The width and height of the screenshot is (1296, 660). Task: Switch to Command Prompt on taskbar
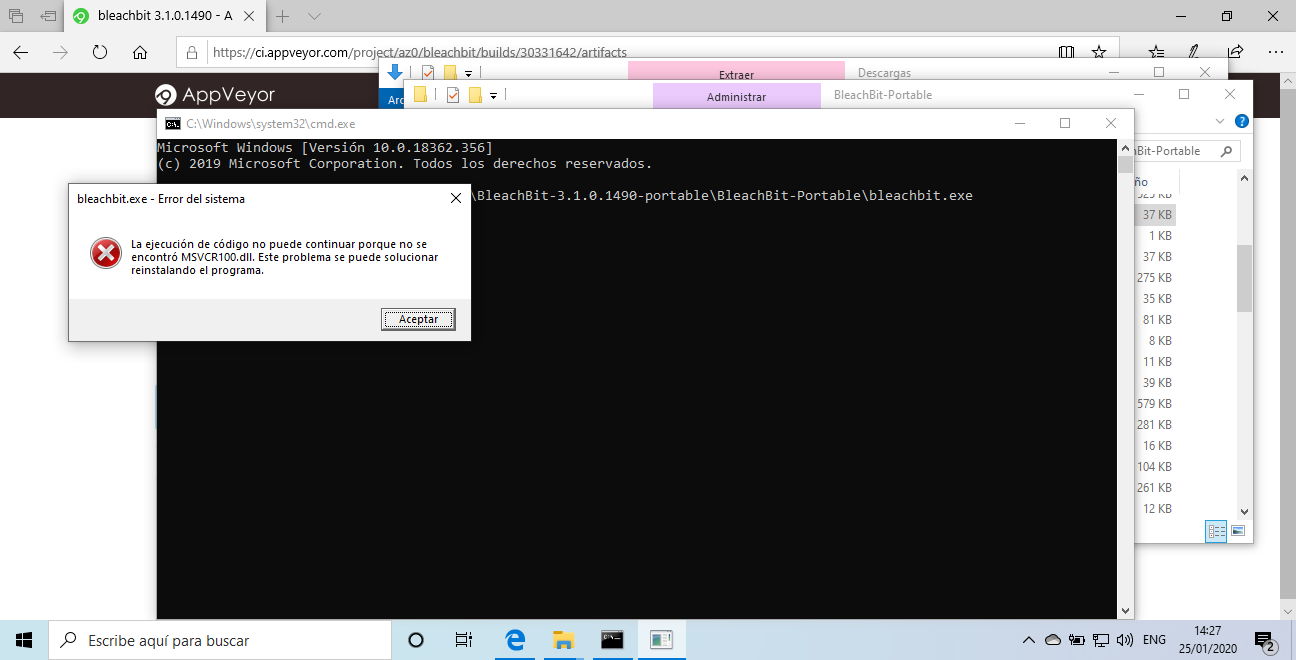click(x=612, y=640)
